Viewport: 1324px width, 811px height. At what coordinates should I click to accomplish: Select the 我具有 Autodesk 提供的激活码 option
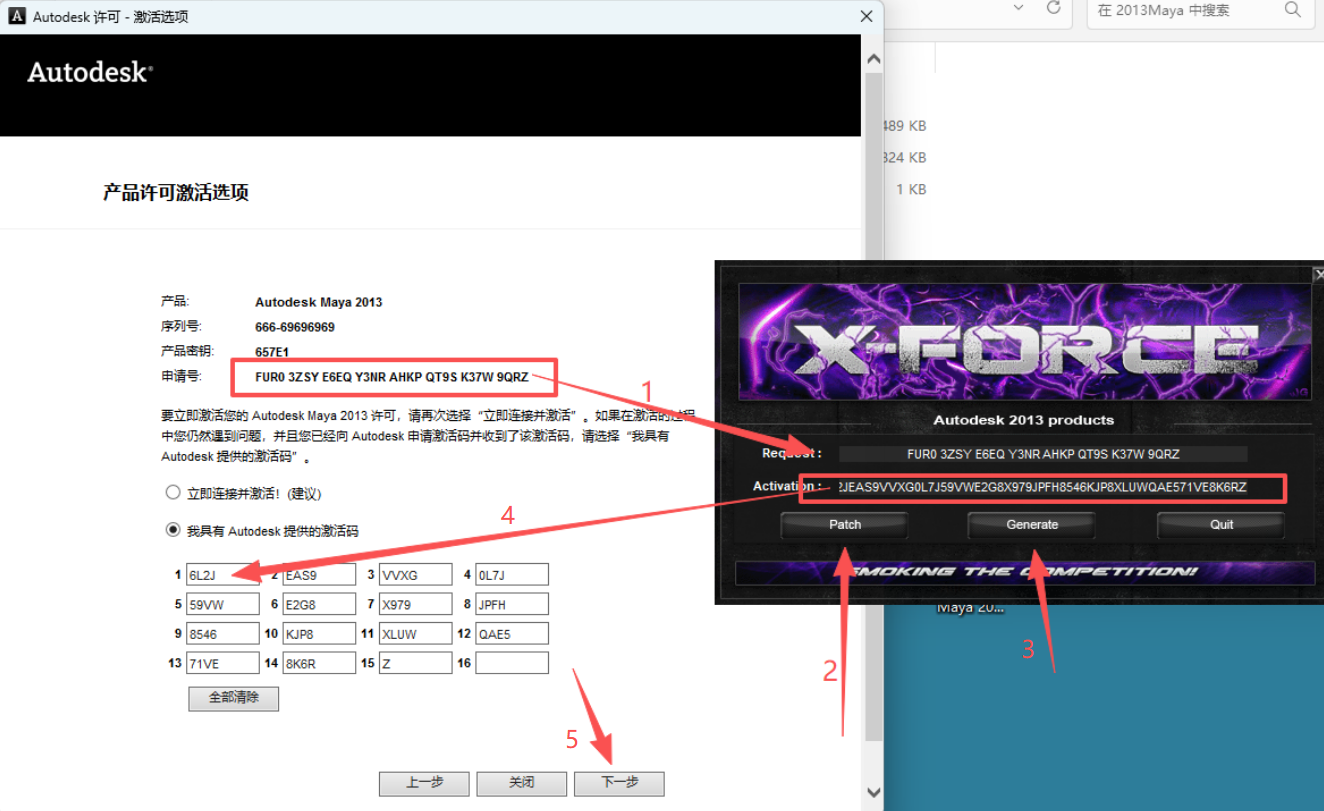point(173,529)
